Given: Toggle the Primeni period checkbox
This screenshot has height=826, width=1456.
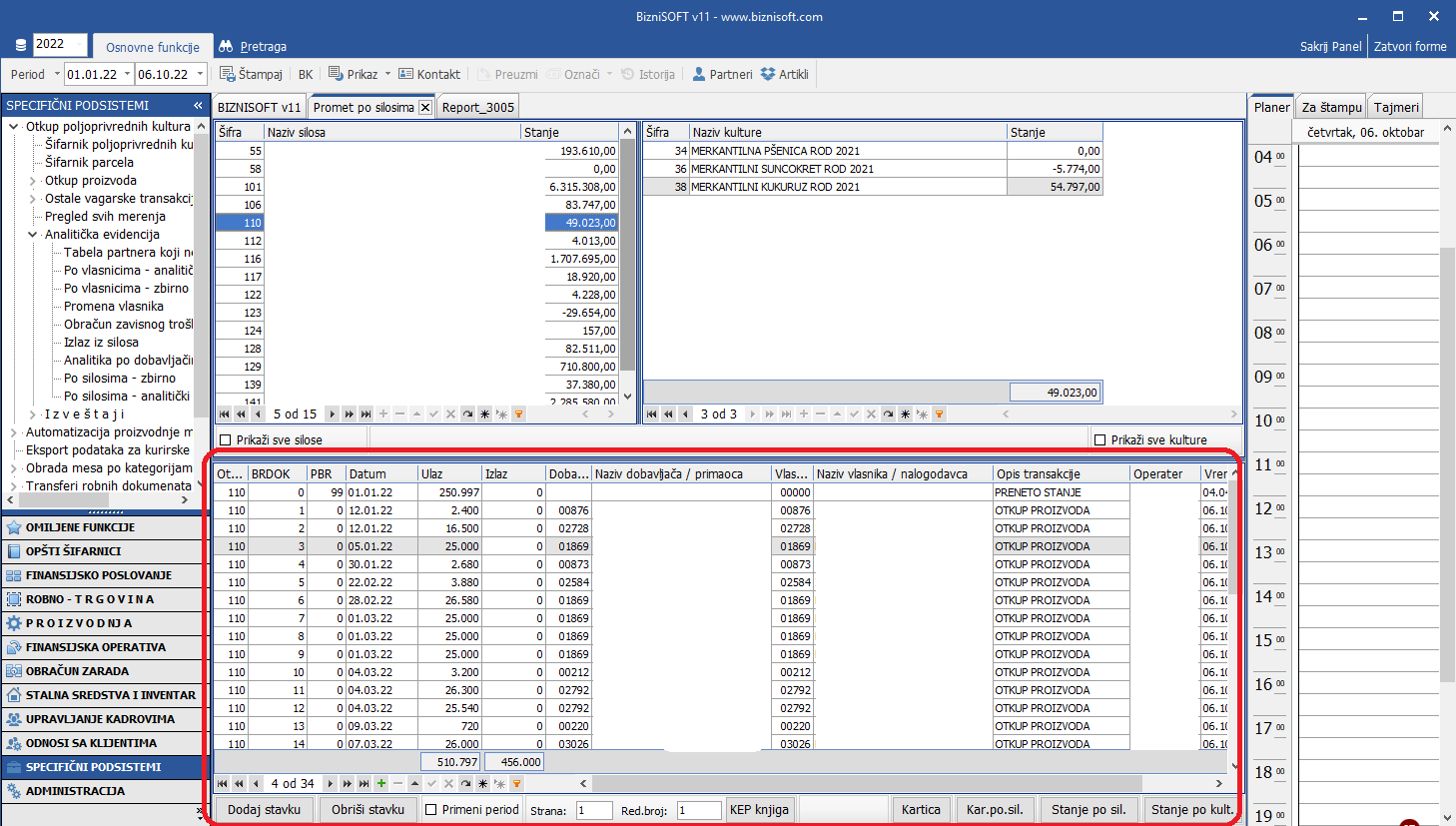Looking at the screenshot, I should tap(431, 810).
